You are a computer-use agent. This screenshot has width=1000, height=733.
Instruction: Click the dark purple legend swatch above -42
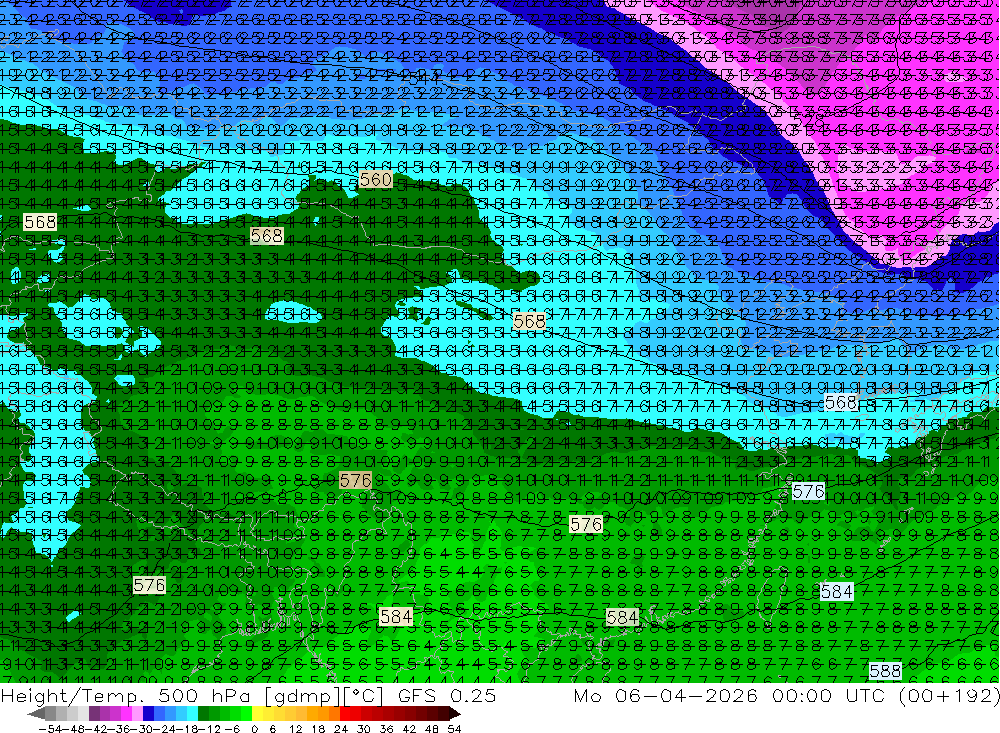[x=94, y=714]
